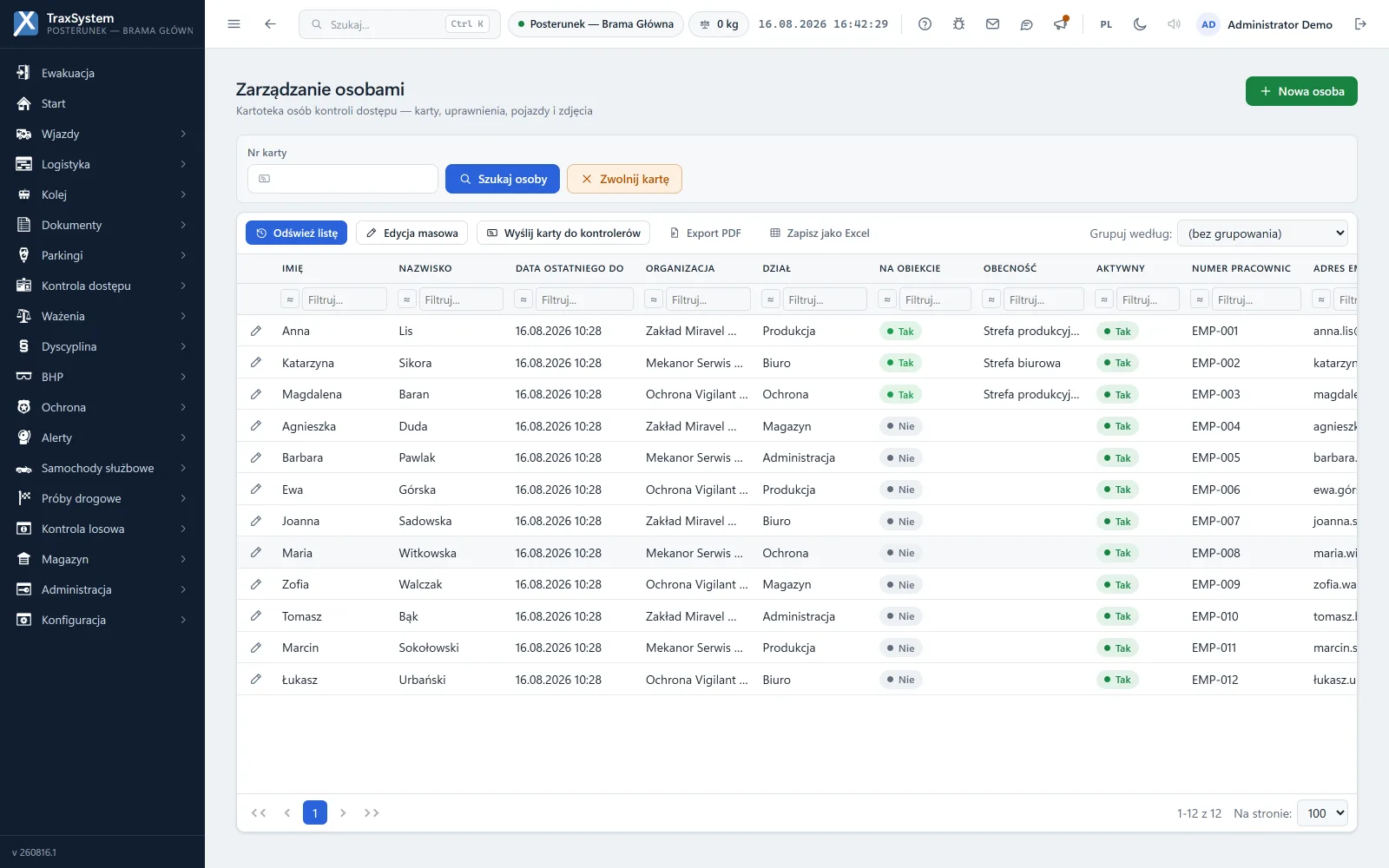Expand the Ważenia menu
The width and height of the screenshot is (1389, 868).
102,316
